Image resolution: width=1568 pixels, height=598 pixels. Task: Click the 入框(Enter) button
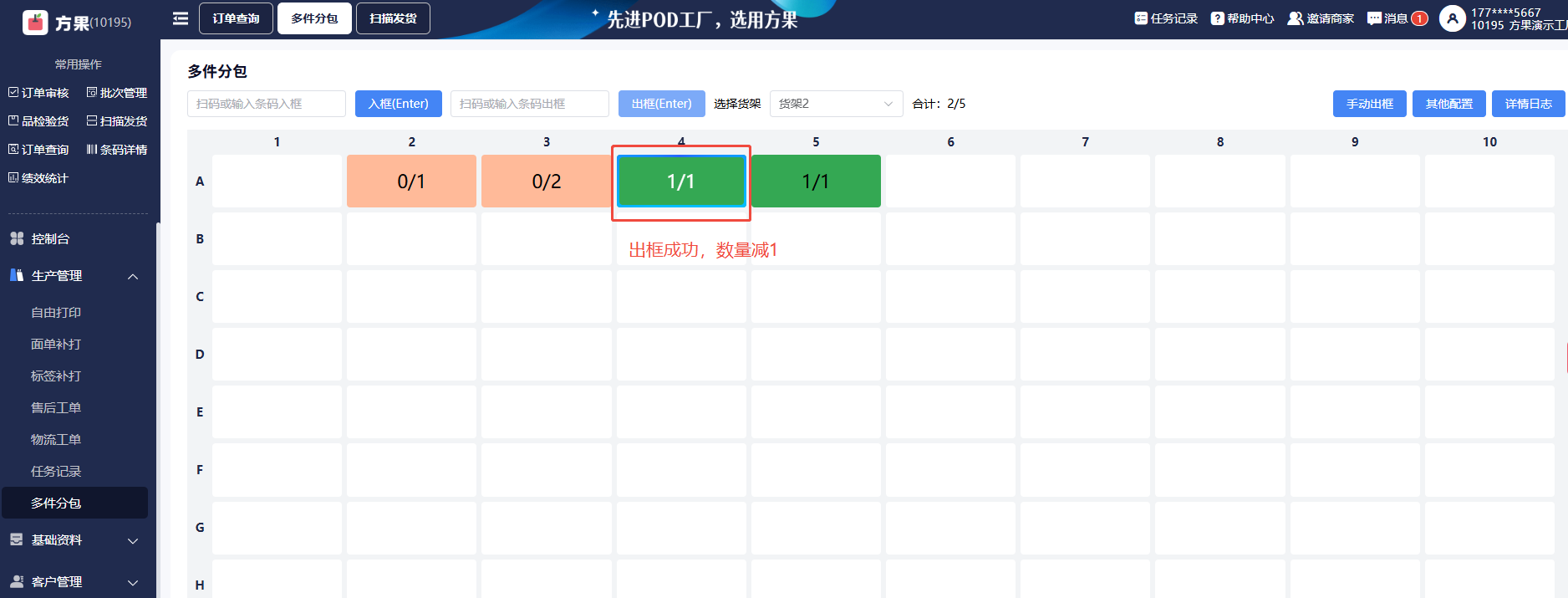pyautogui.click(x=399, y=104)
